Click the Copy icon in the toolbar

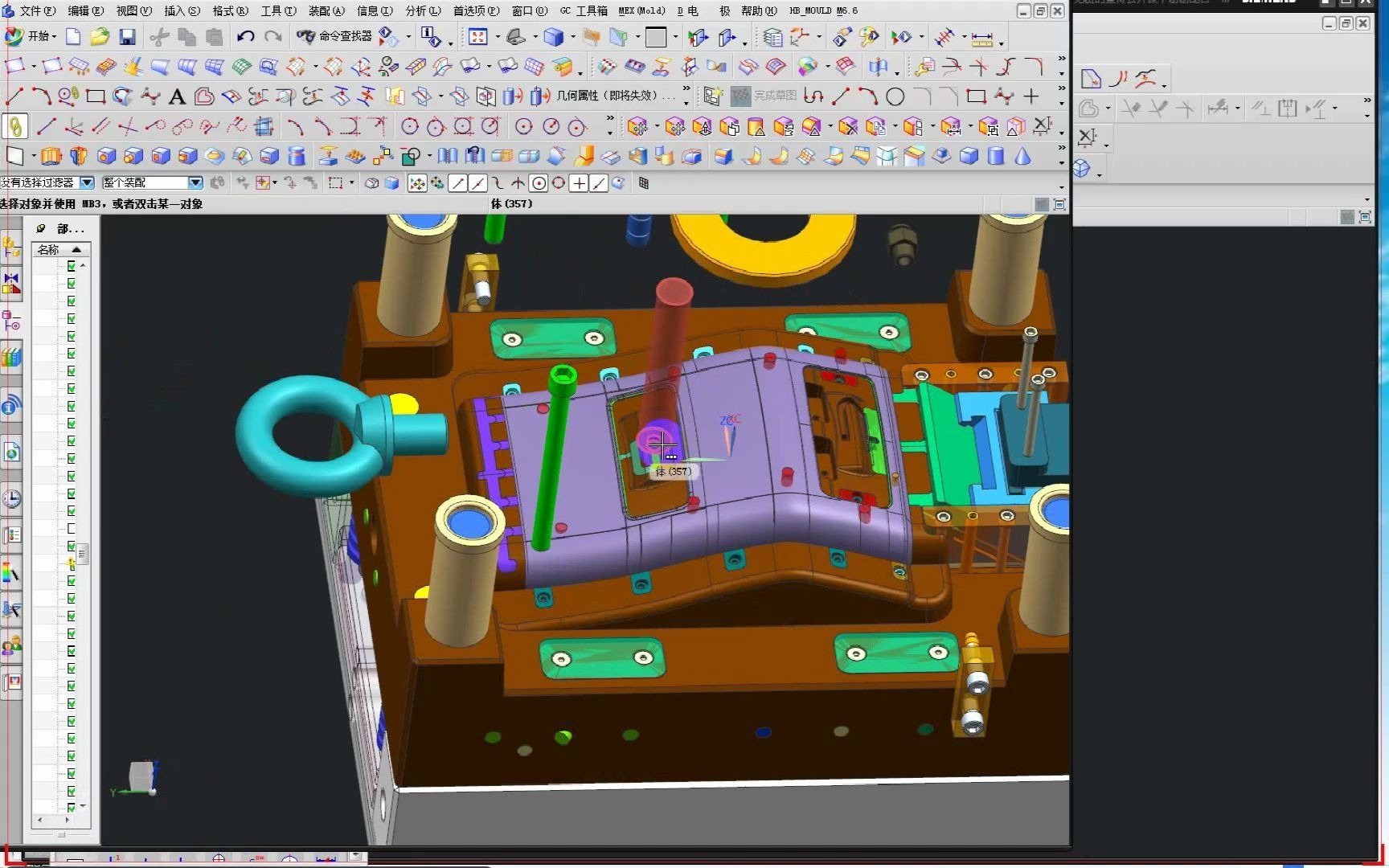pyautogui.click(x=186, y=36)
